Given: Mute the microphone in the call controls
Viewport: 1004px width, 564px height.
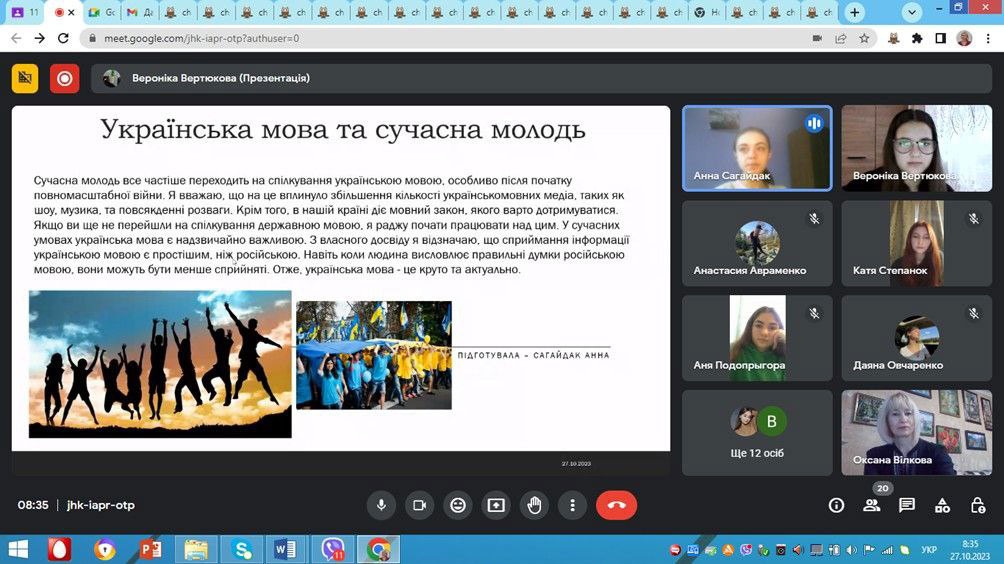Looking at the screenshot, I should 381,505.
